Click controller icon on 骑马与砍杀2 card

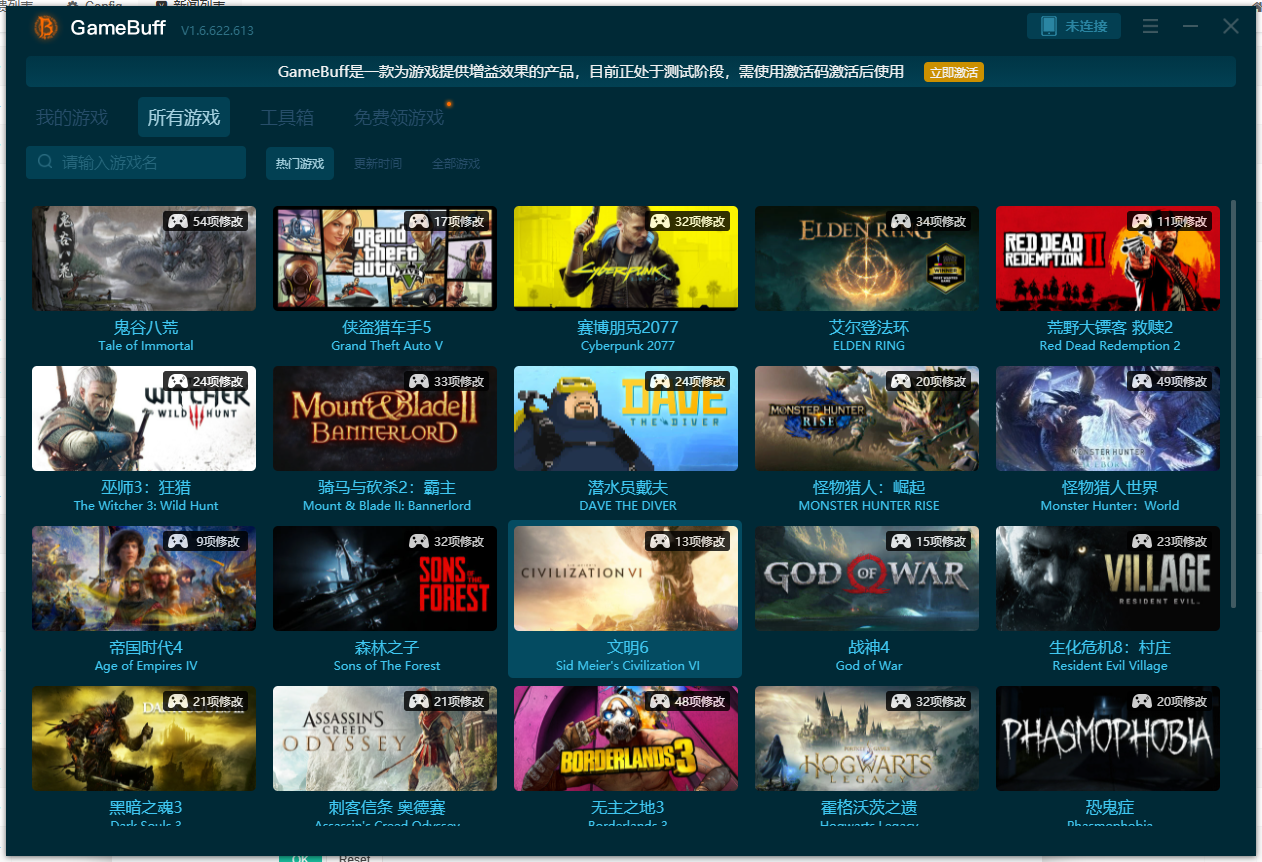(418, 381)
